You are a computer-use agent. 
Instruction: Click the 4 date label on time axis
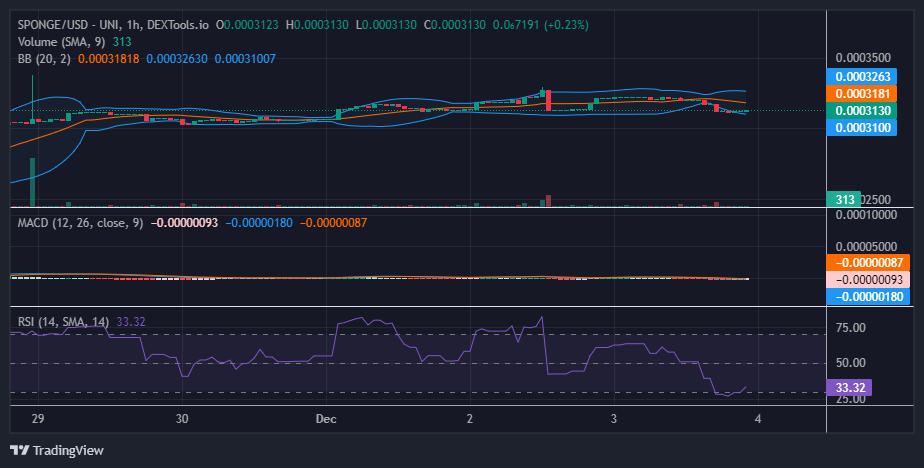758,419
